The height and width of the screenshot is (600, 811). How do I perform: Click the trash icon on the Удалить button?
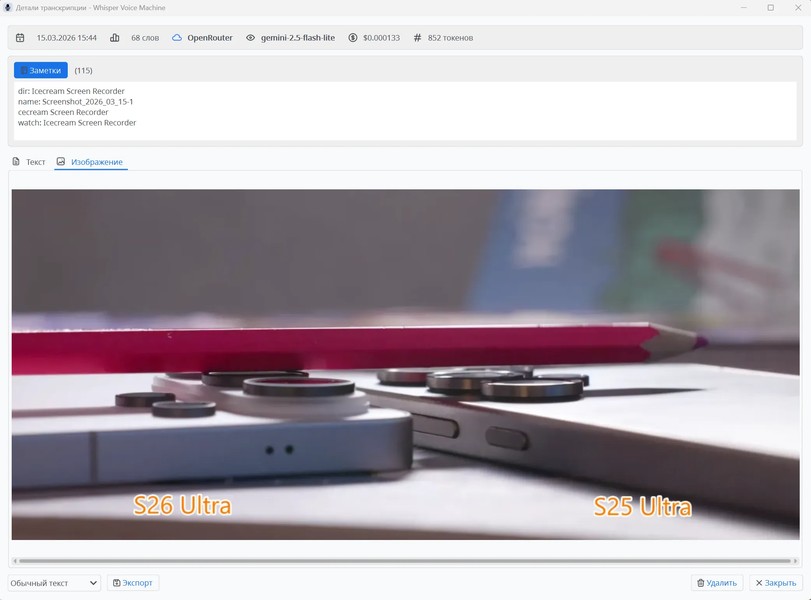tap(700, 583)
